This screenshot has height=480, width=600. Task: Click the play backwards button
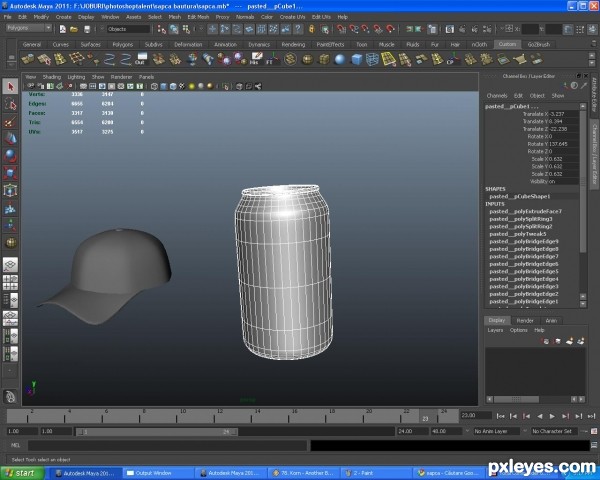point(540,416)
